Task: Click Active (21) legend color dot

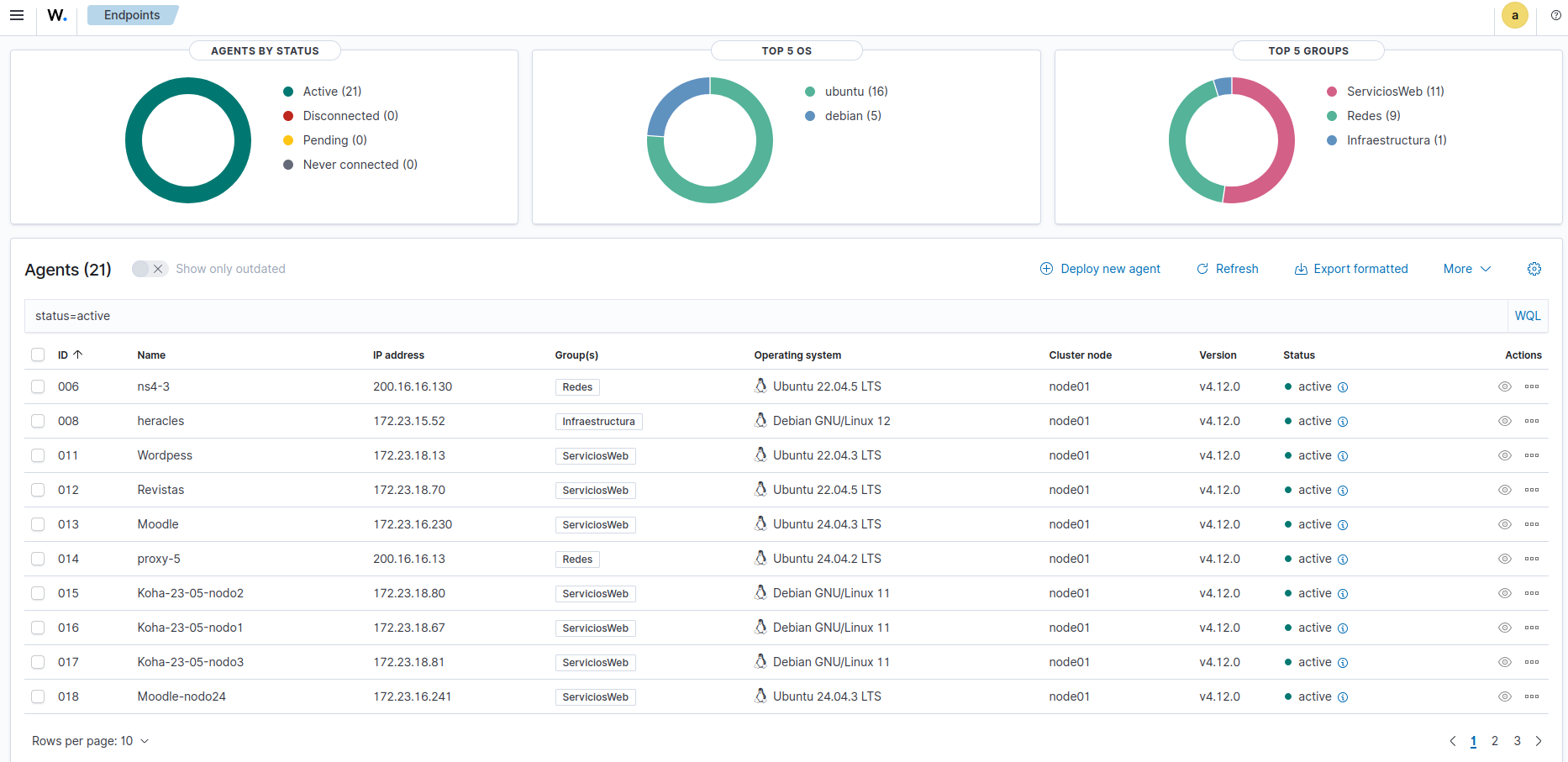Action: [288, 92]
